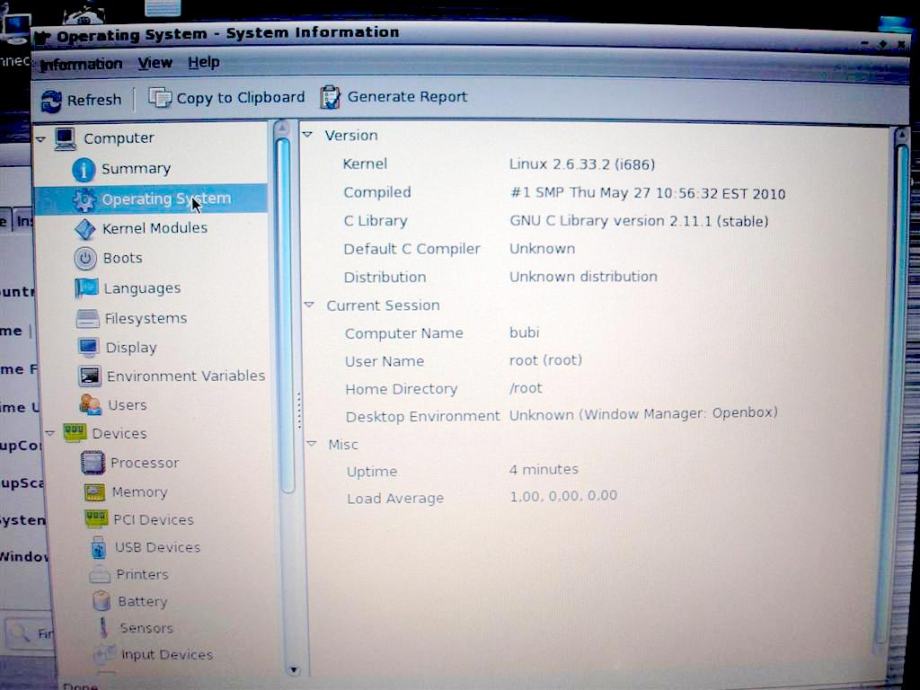Click the Filesystems drive icon
920x690 pixels.
point(88,319)
